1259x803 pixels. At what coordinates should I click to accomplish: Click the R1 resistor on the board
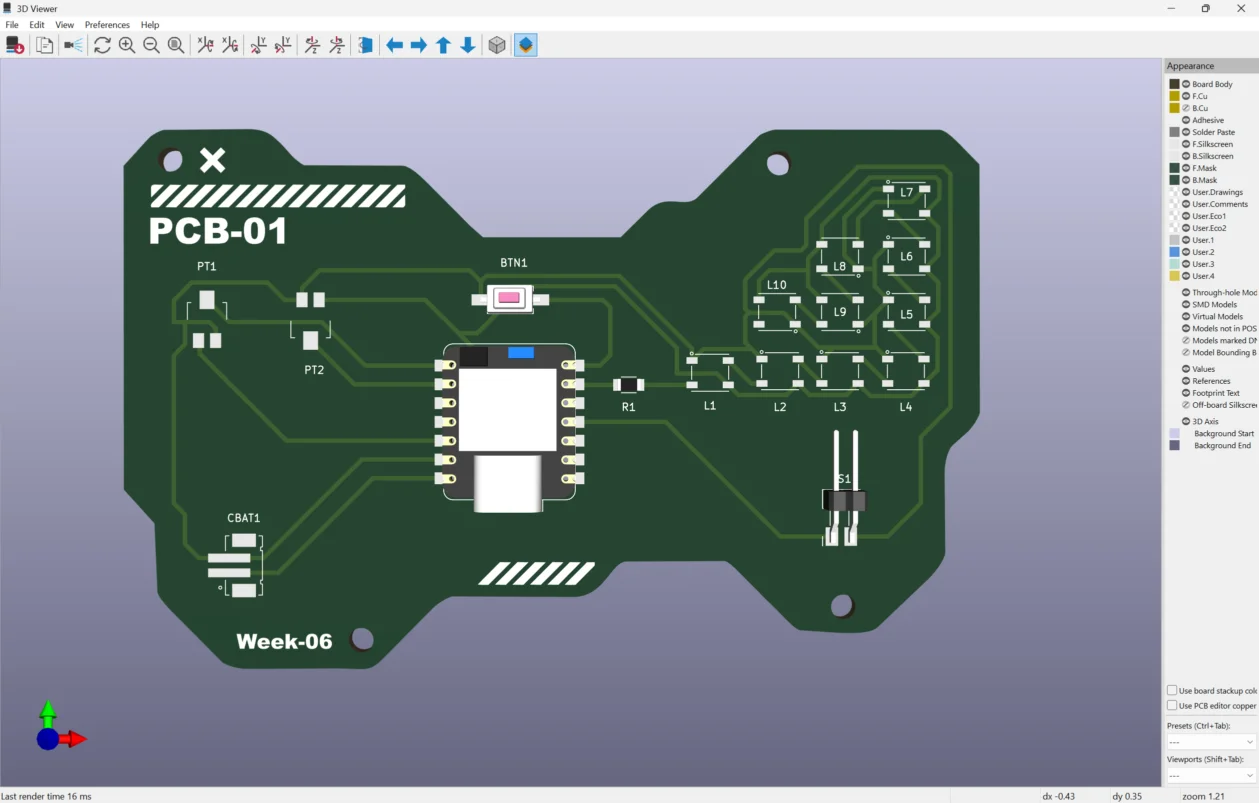[x=628, y=385]
